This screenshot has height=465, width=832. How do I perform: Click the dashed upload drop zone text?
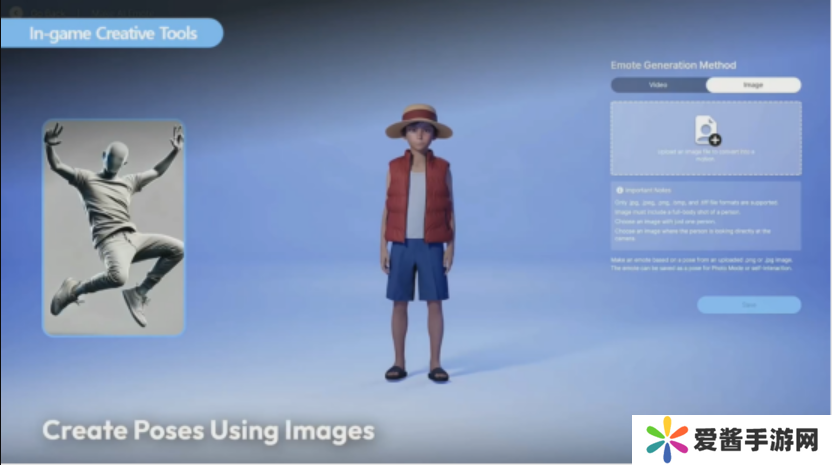pos(706,153)
